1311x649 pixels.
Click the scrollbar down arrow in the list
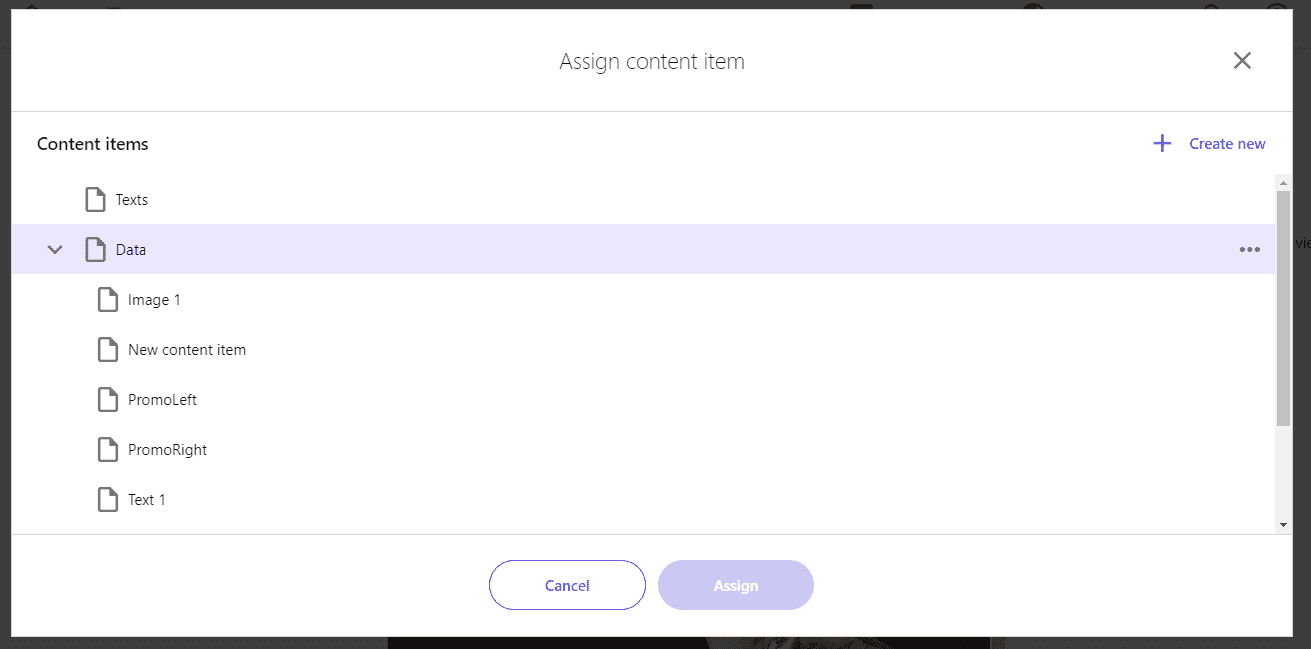tap(1283, 524)
